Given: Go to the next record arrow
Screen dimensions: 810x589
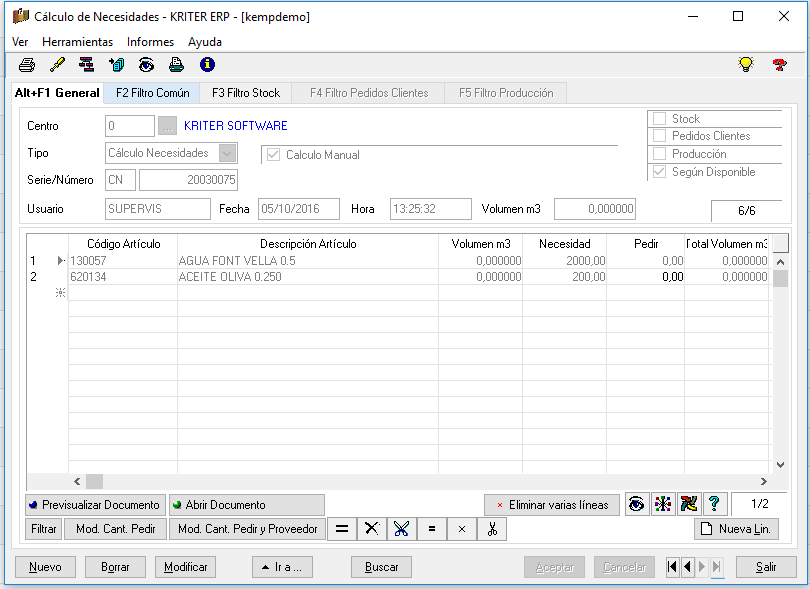Looking at the screenshot, I should point(702,567).
